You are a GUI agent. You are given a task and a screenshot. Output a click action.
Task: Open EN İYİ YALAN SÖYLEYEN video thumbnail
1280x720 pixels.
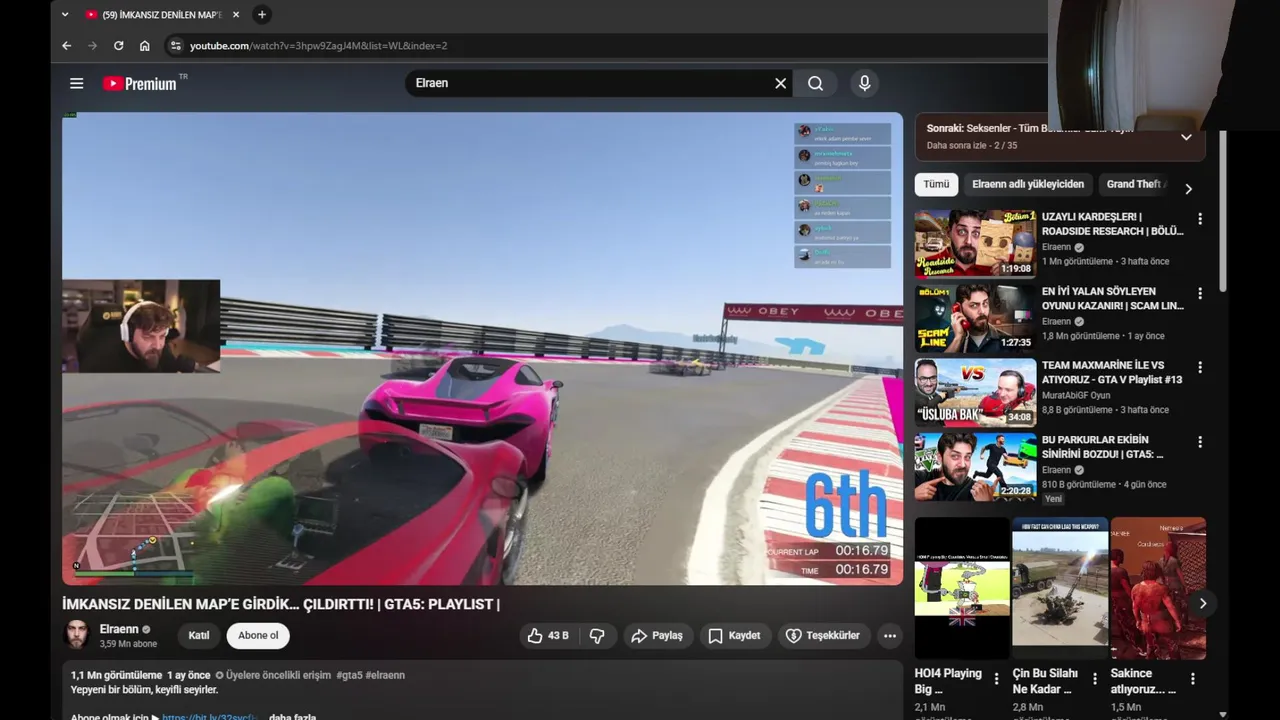click(975, 318)
